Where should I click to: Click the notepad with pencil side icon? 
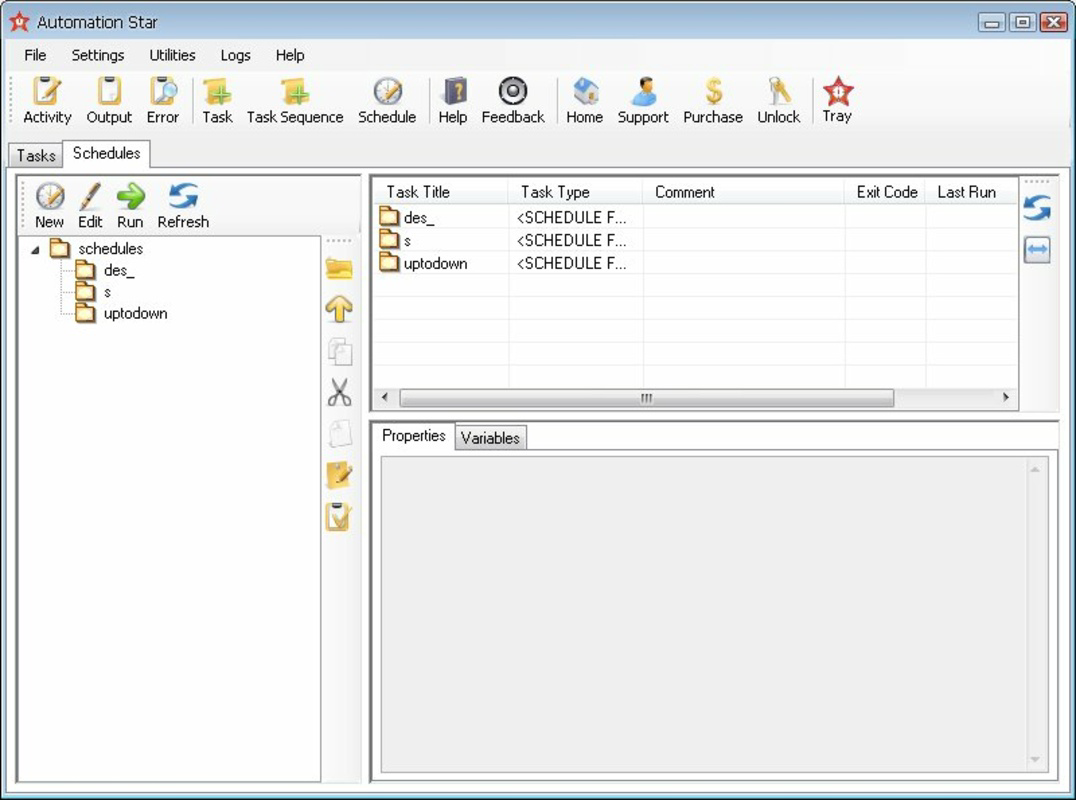(x=340, y=475)
